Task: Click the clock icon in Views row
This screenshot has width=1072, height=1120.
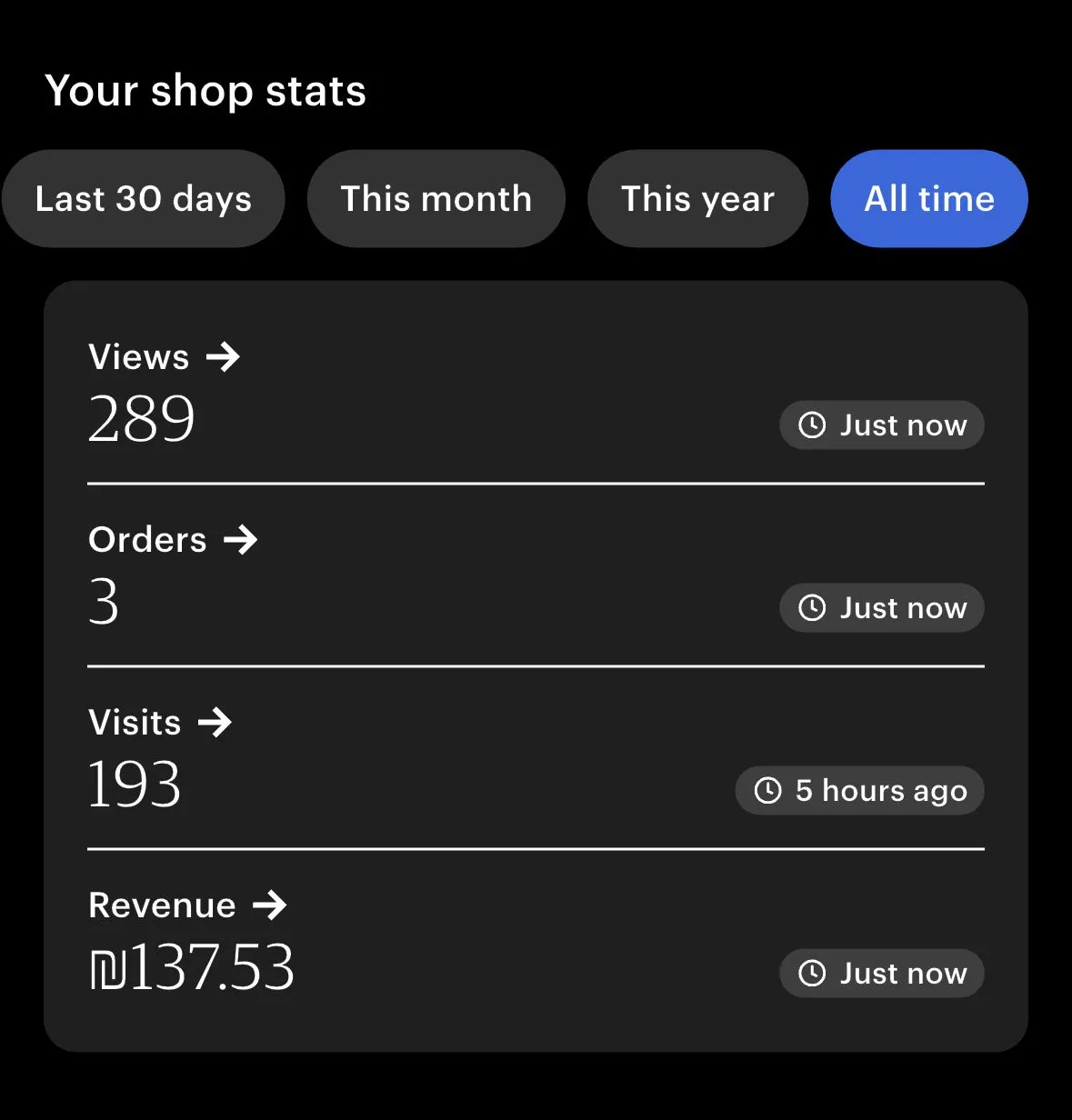Action: point(812,425)
